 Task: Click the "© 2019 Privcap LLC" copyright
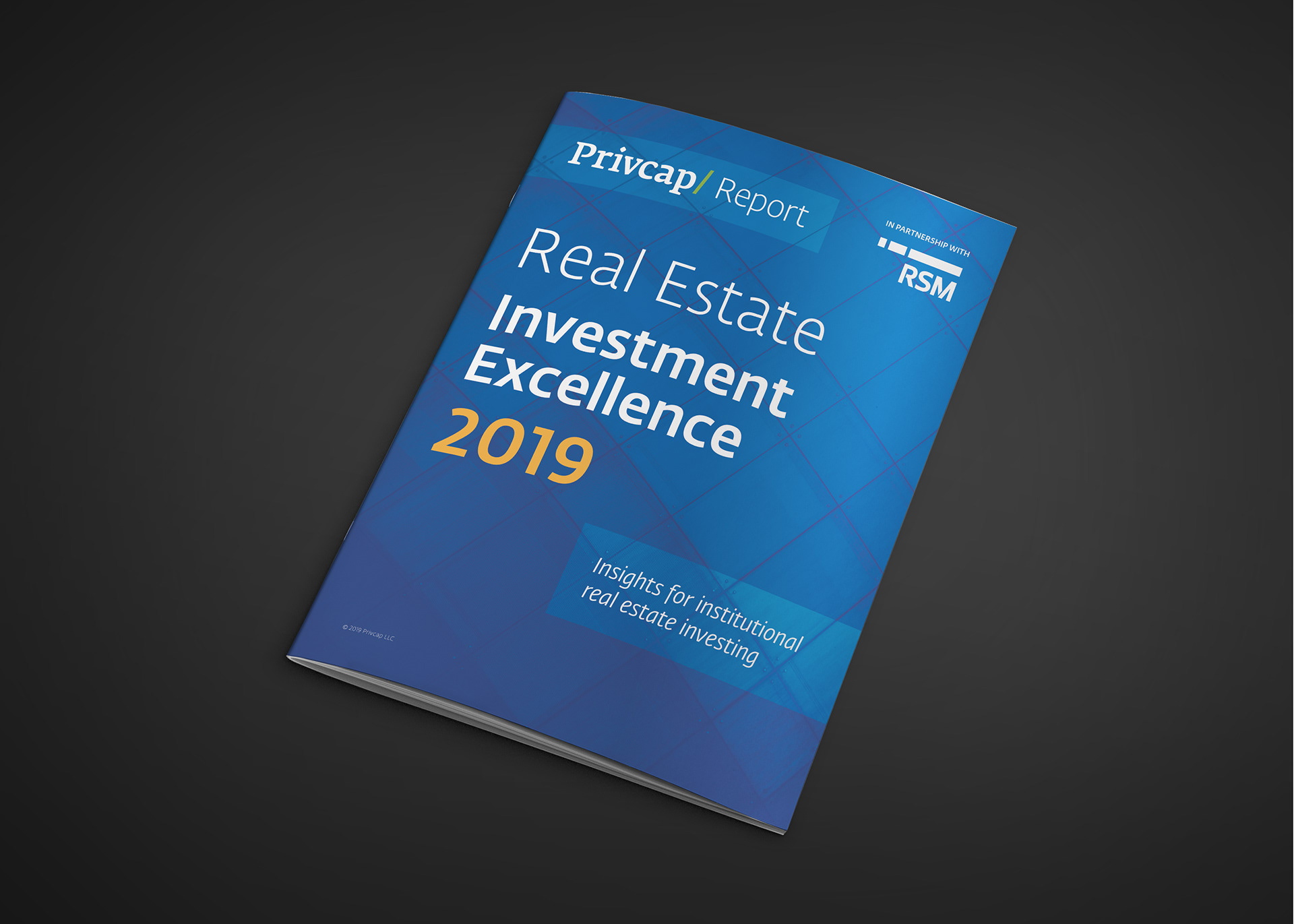coord(368,632)
